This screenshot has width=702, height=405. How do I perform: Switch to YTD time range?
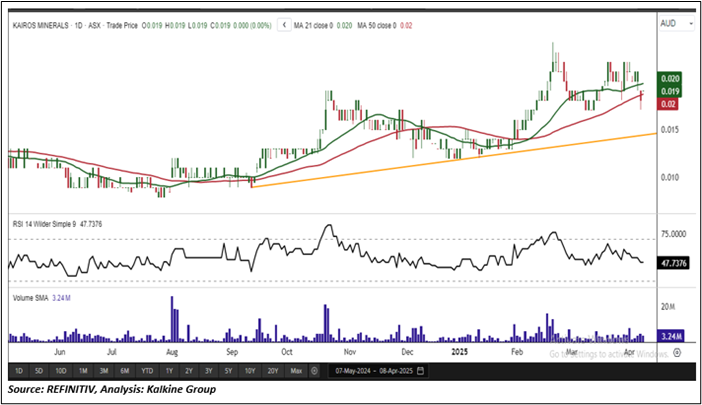147,371
